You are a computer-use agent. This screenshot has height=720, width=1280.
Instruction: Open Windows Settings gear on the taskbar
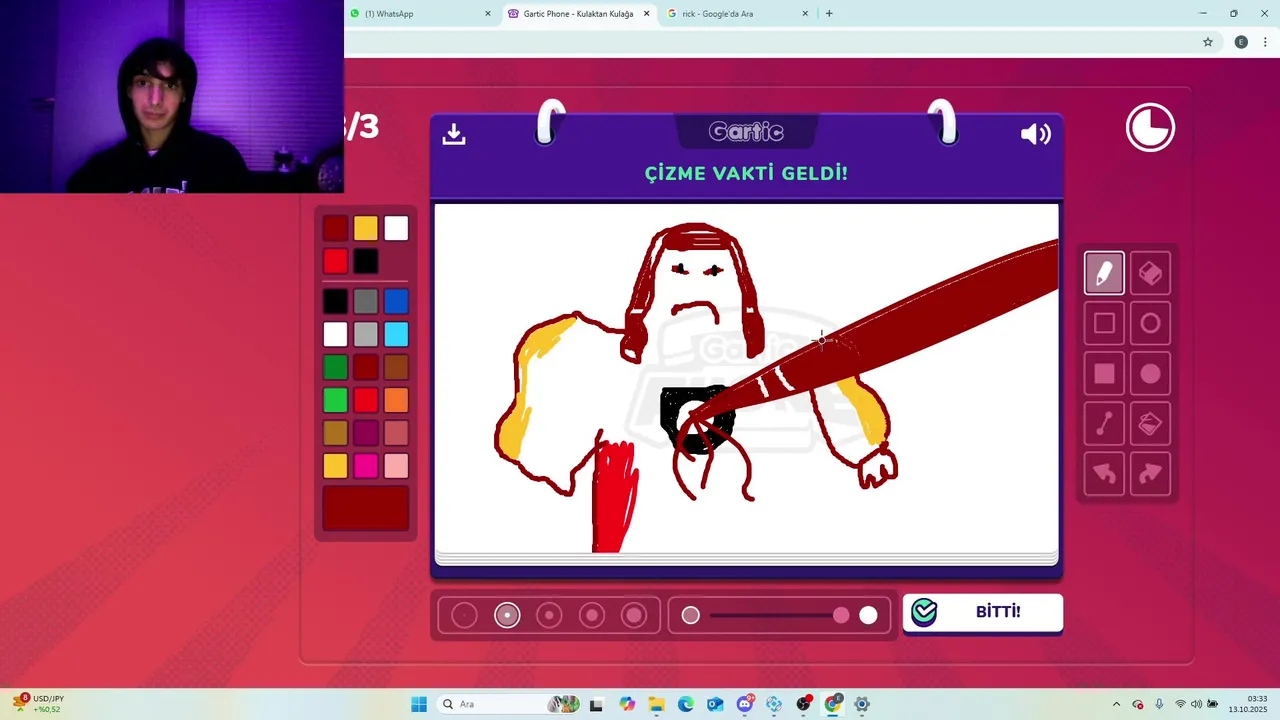pos(862,704)
